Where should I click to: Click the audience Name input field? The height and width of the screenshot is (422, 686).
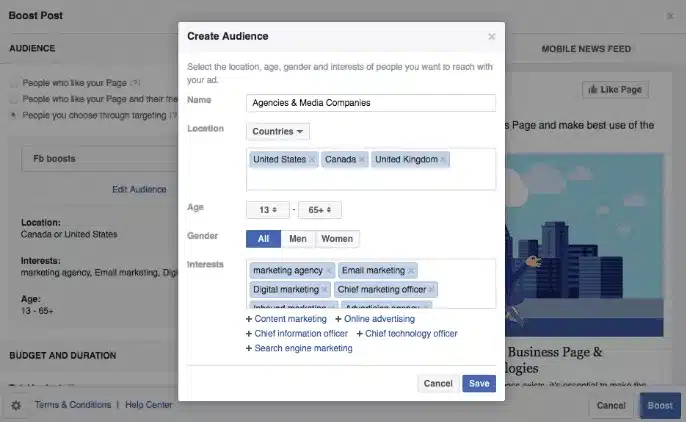370,102
